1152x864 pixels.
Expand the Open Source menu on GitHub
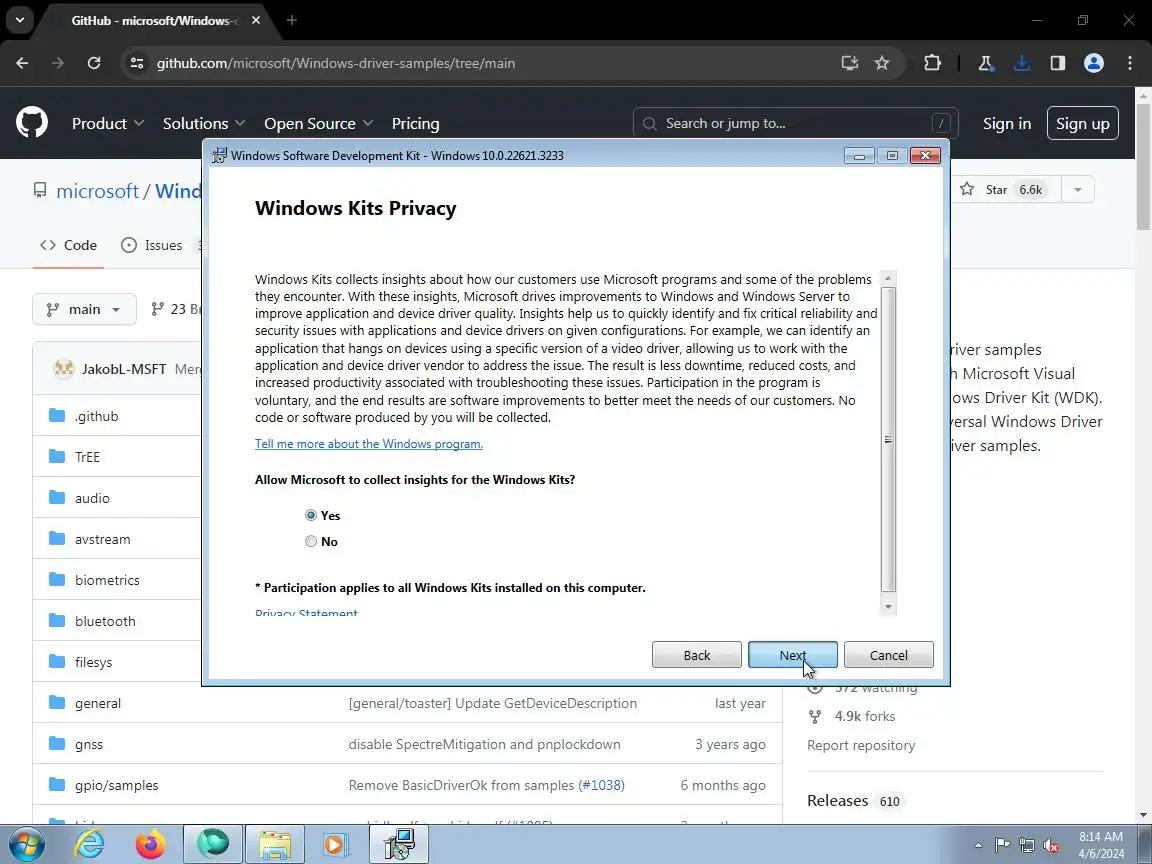(x=318, y=123)
